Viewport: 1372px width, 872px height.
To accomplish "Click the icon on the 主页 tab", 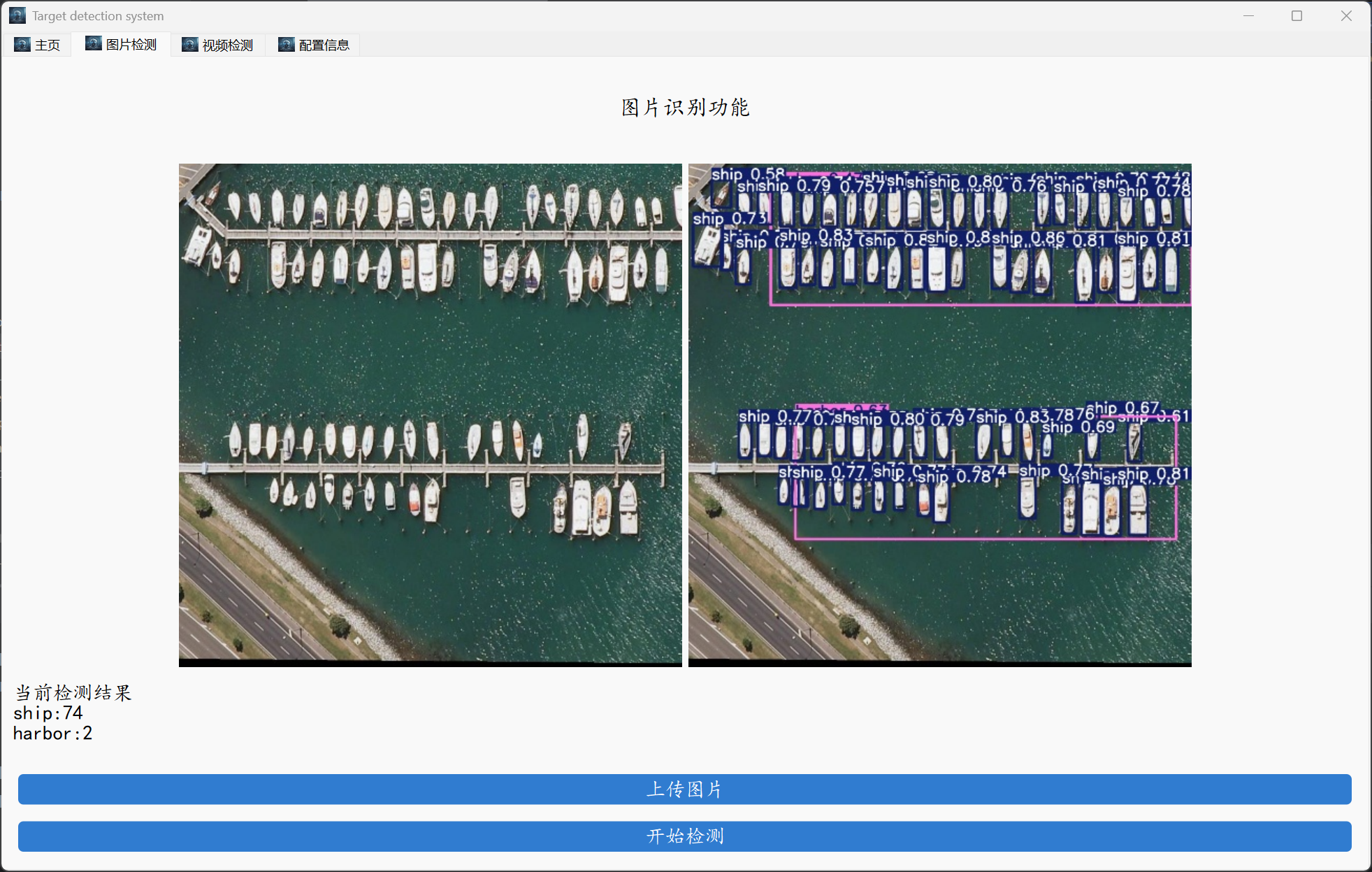I will click(22, 45).
